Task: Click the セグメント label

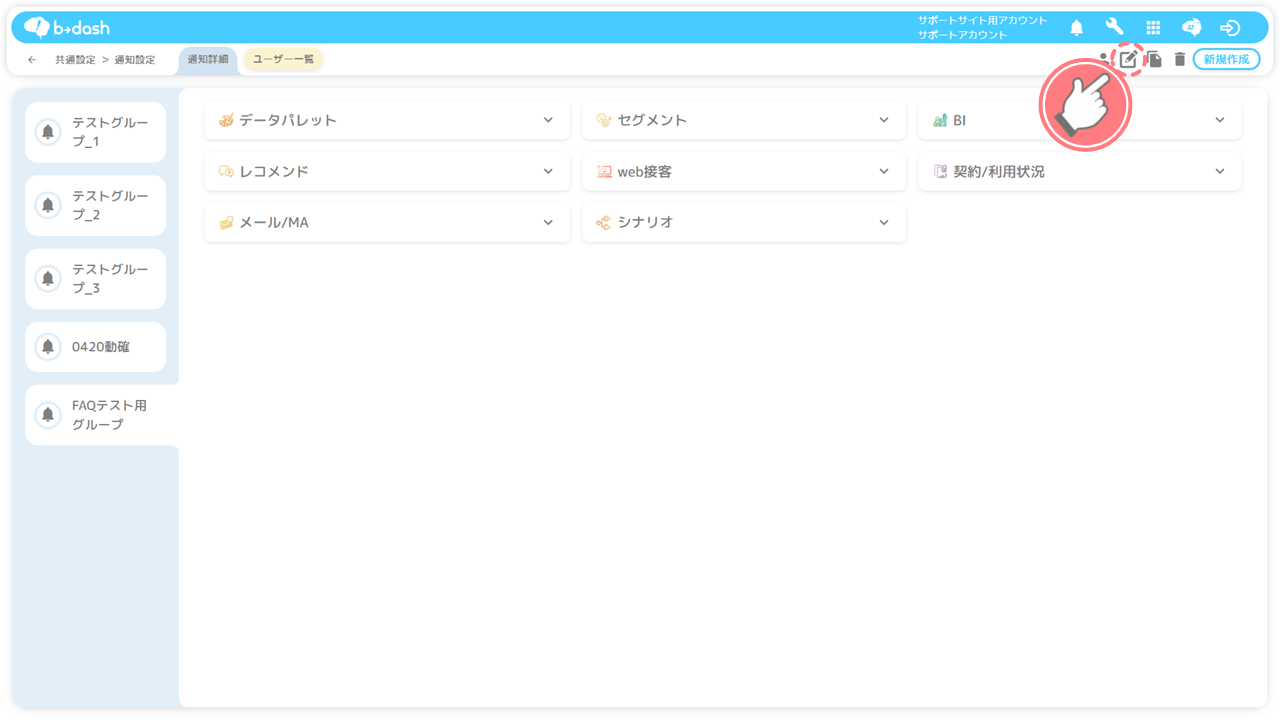Action: [652, 120]
